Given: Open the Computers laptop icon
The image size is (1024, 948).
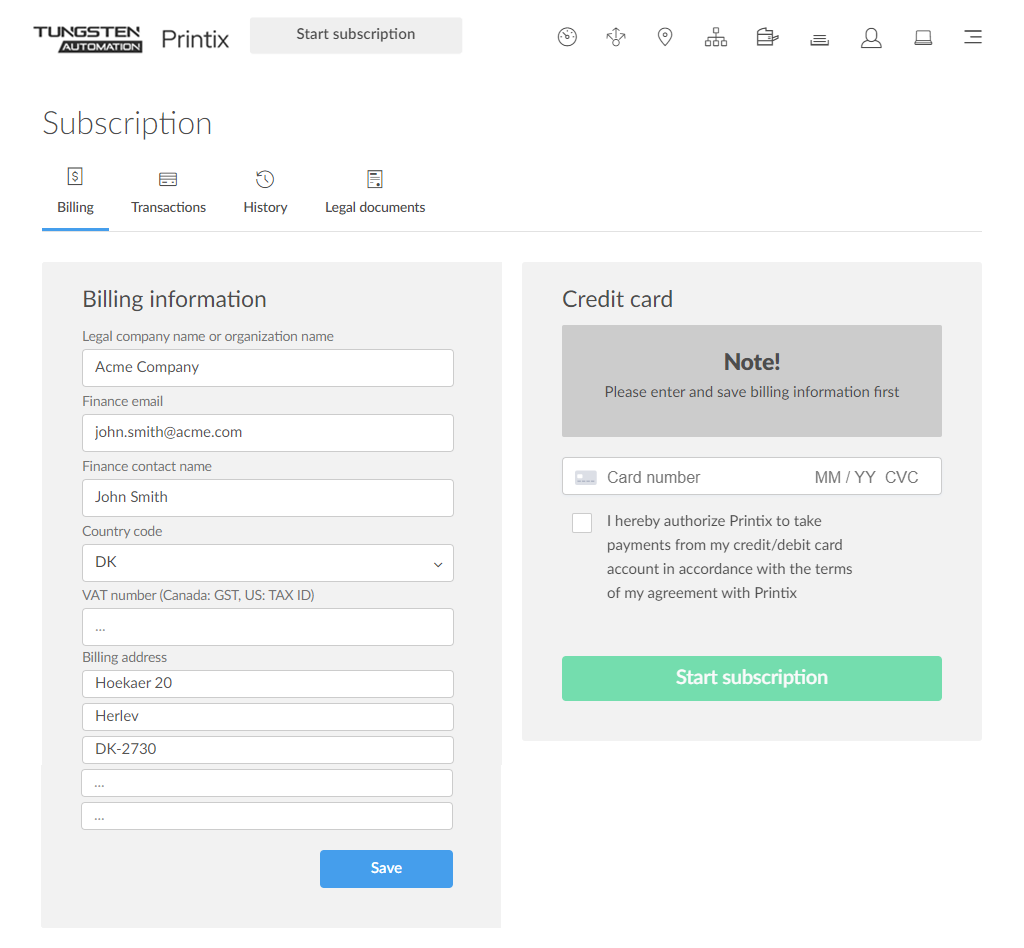Looking at the screenshot, I should [923, 38].
